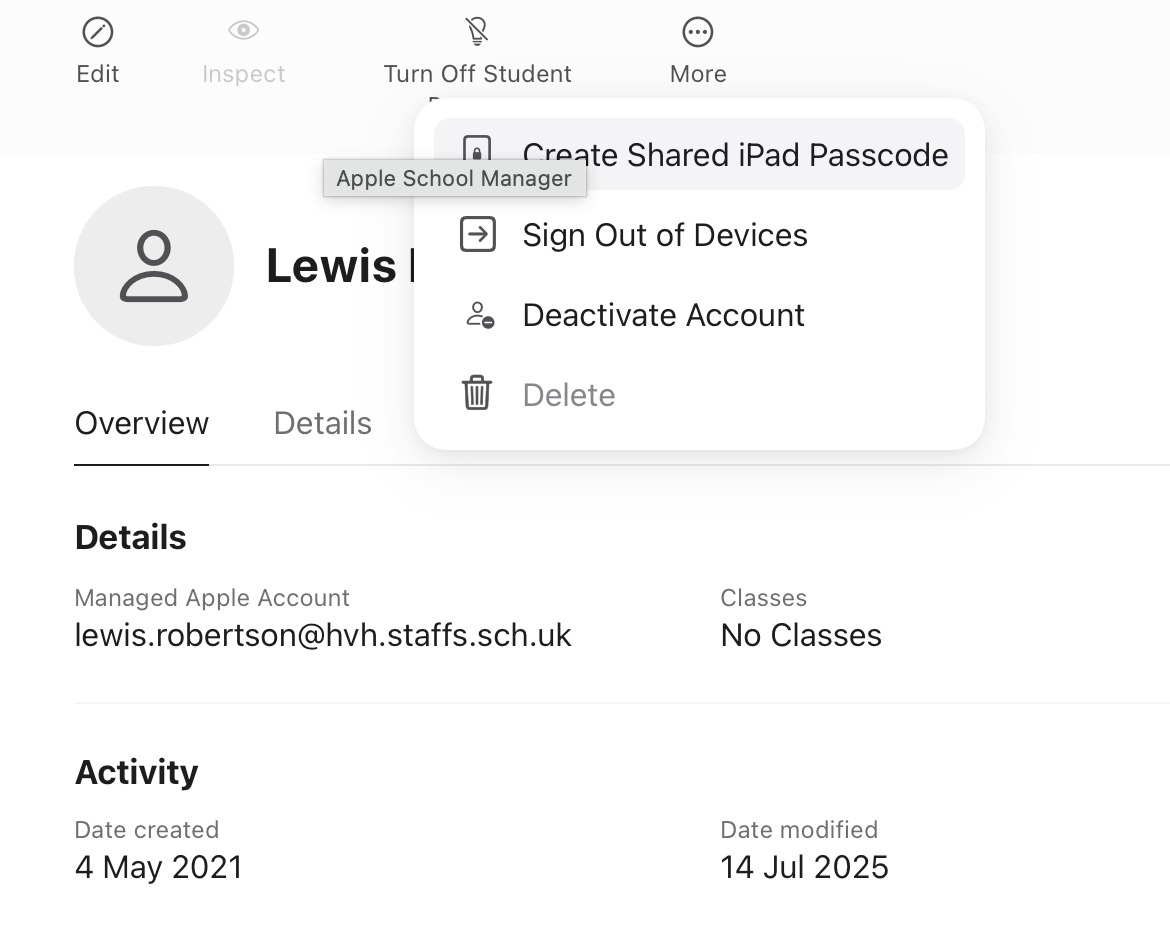1170x946 pixels.
Task: Click the No Classes value
Action: (x=801, y=635)
